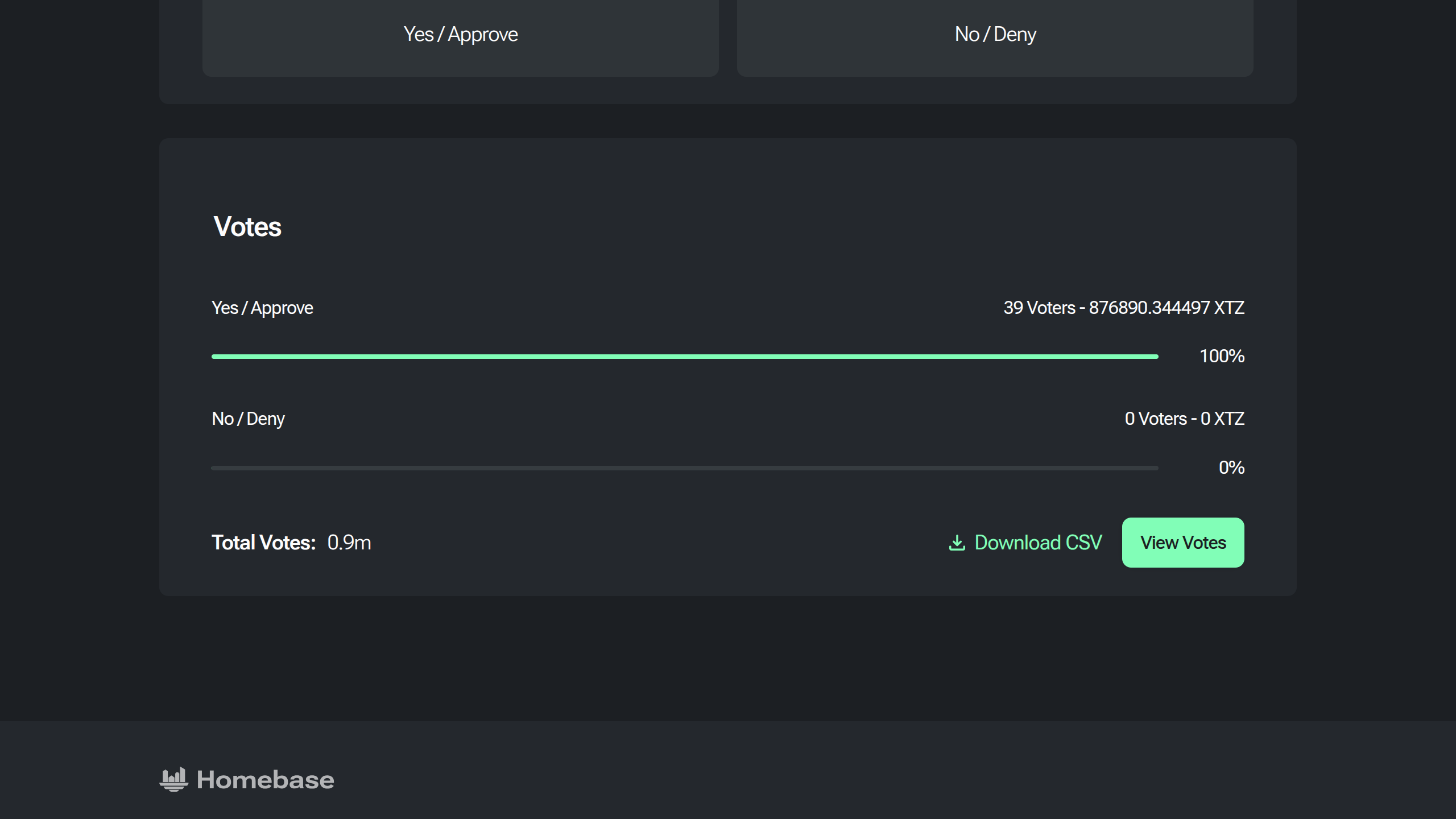Click the 0% percentage label
Screen dimensions: 1456x819
pos(1231,468)
